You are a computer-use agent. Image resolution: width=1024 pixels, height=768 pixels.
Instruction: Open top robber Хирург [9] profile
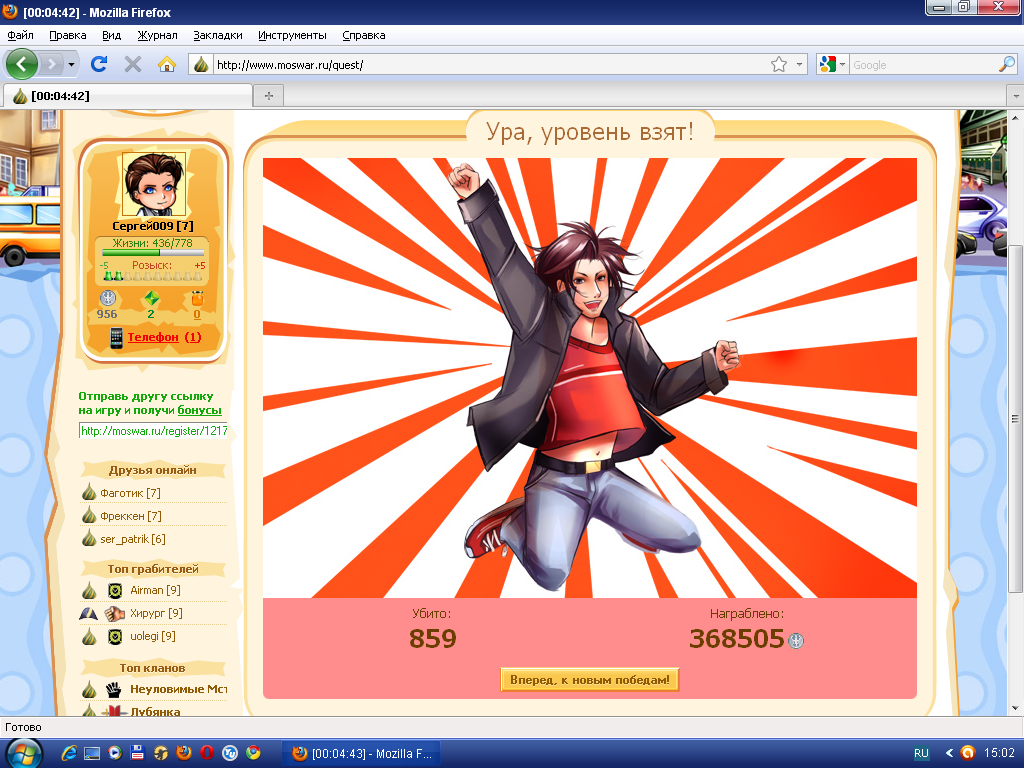[x=156, y=613]
